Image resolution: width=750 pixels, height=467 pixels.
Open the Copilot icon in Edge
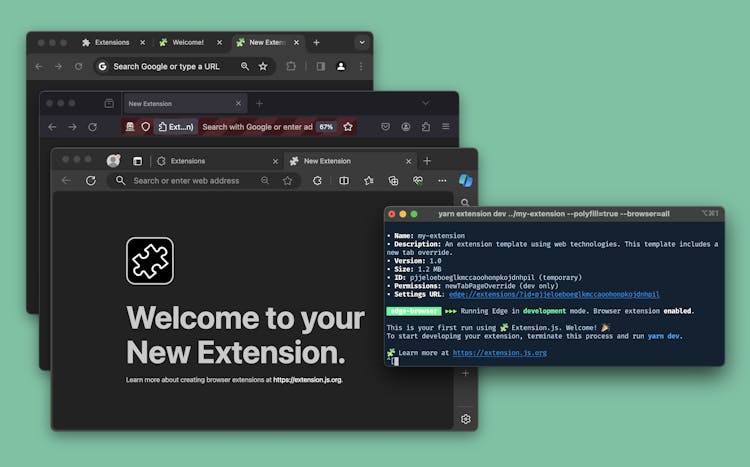point(466,180)
